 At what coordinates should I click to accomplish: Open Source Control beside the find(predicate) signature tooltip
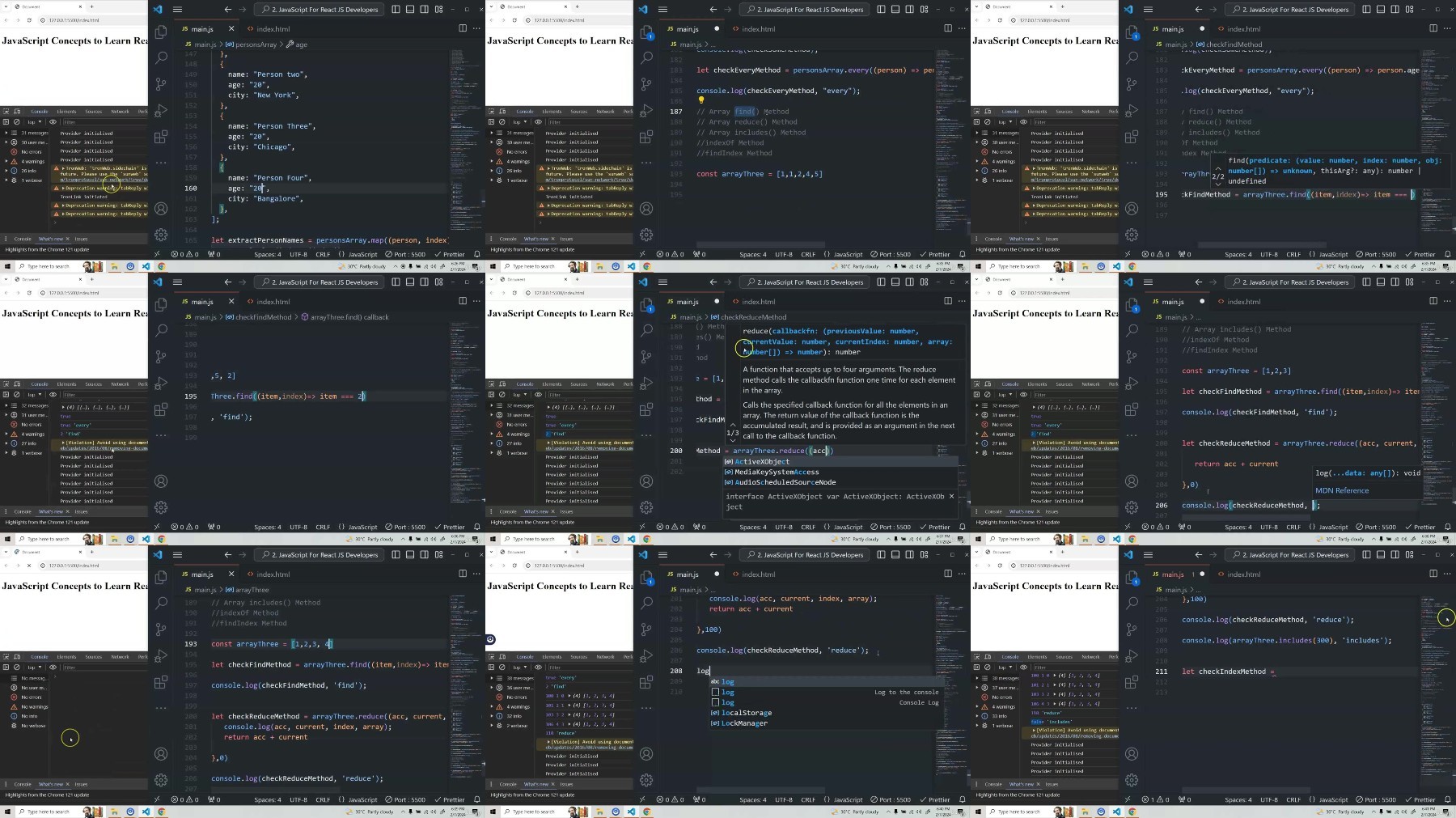[1132, 83]
